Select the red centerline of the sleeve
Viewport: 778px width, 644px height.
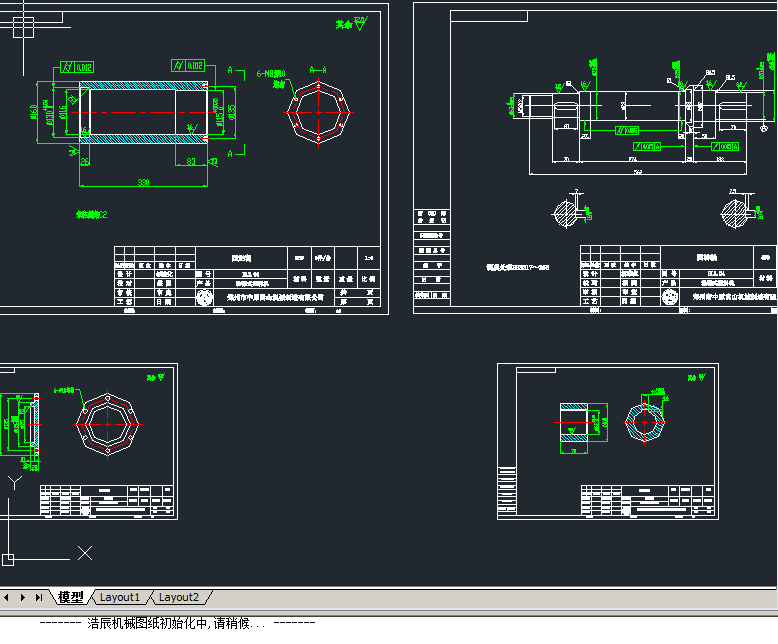[x=144, y=113]
